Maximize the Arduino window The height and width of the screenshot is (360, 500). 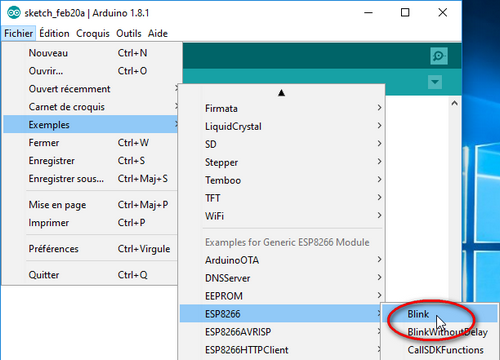coord(405,13)
